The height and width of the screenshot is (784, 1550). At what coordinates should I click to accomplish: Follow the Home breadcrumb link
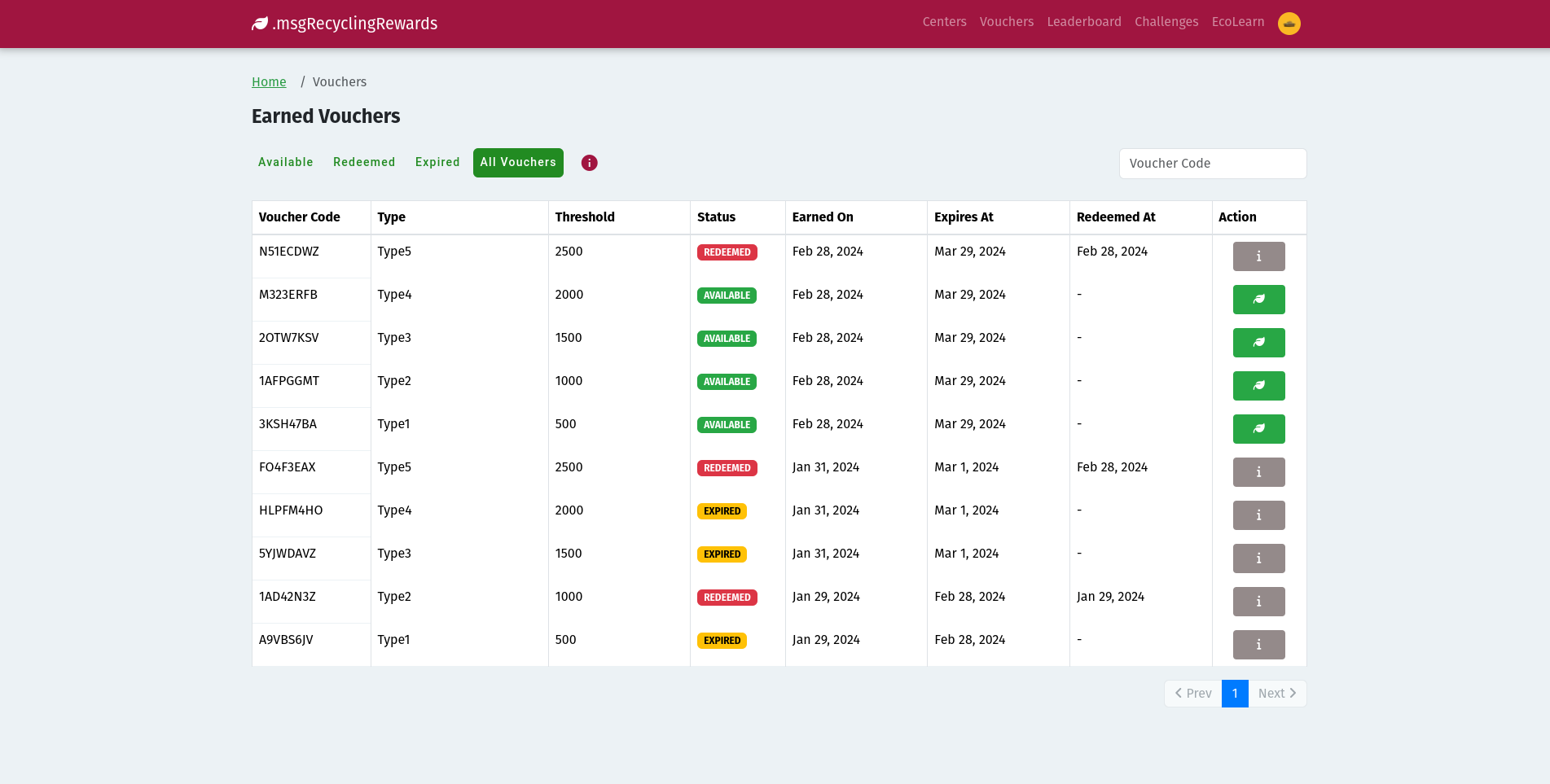269,82
